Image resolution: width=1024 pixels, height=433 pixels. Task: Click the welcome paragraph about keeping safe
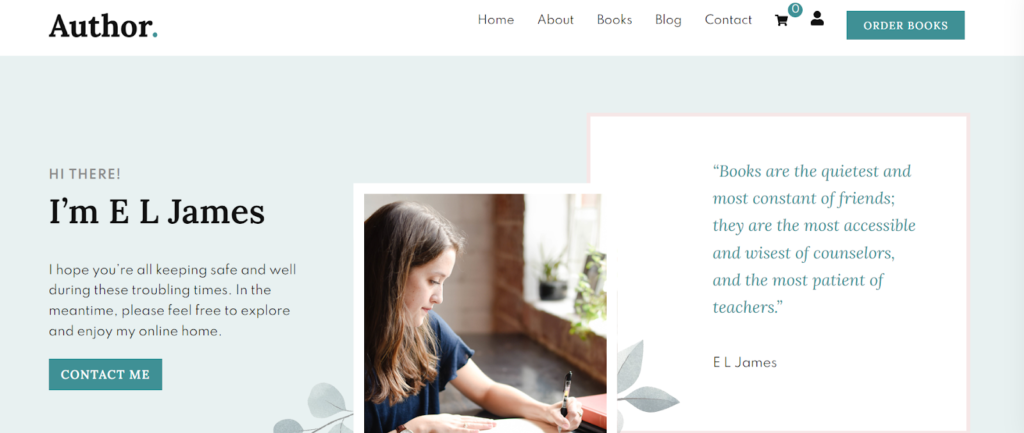pyautogui.click(x=172, y=300)
